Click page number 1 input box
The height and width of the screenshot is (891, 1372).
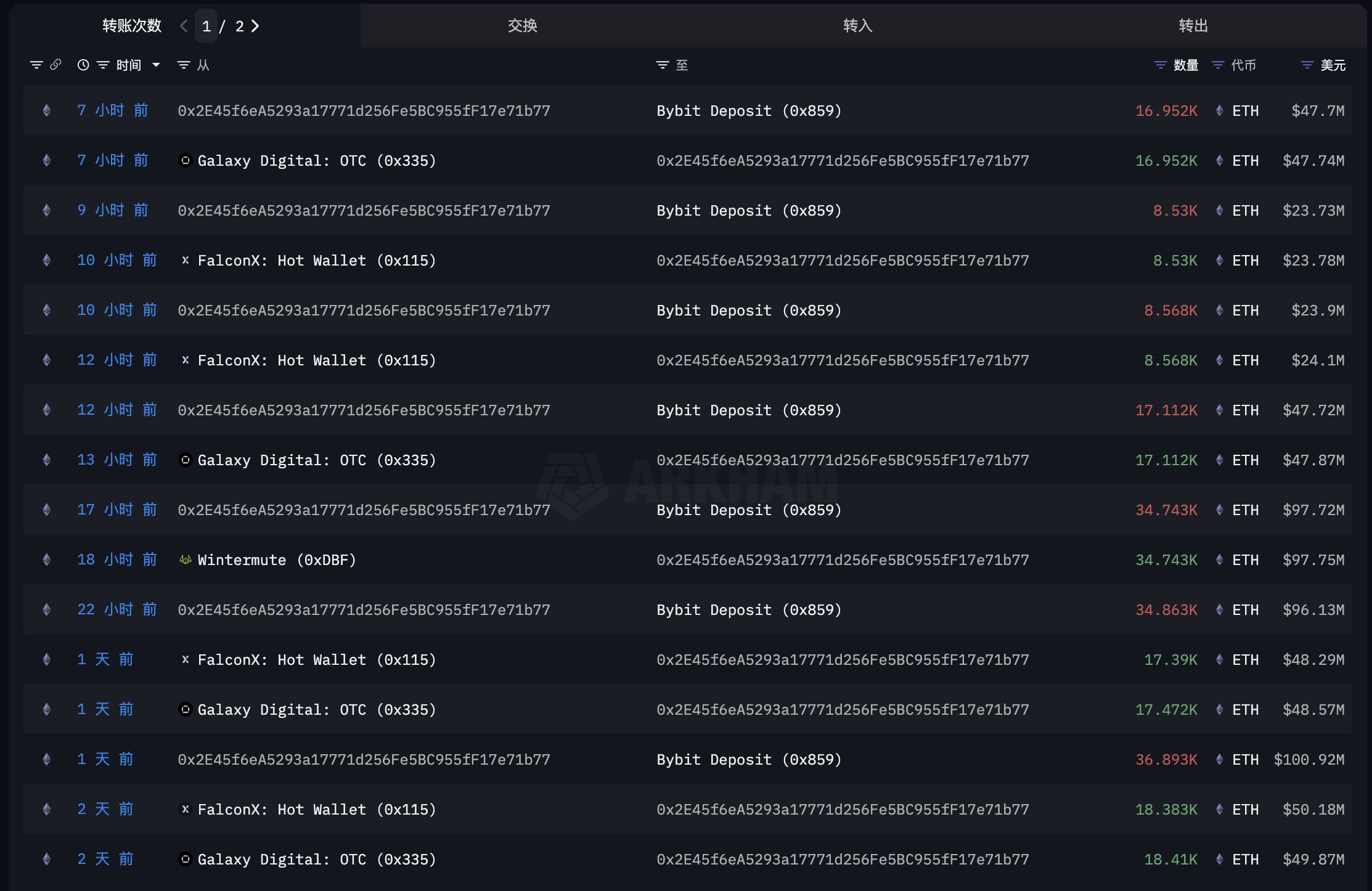coord(206,26)
